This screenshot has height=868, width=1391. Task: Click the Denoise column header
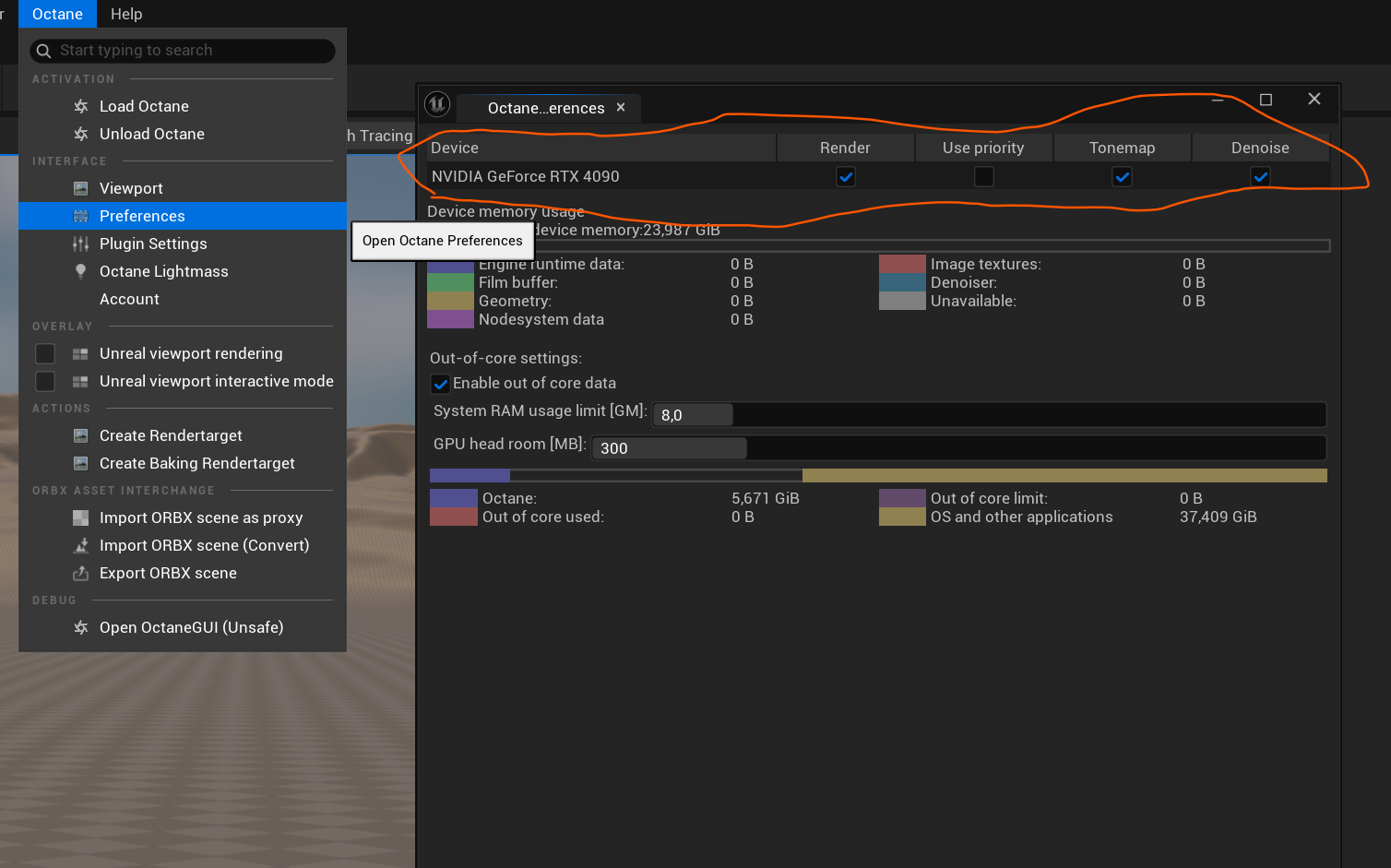(1260, 148)
